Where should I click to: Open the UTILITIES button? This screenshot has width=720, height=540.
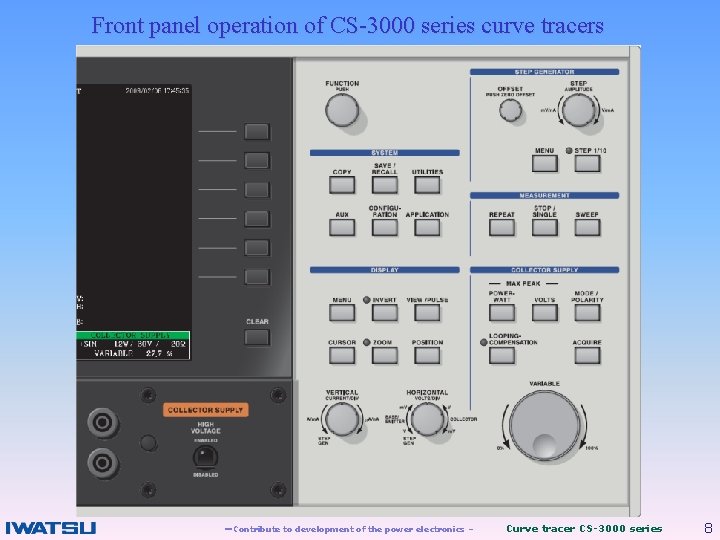pyautogui.click(x=427, y=185)
